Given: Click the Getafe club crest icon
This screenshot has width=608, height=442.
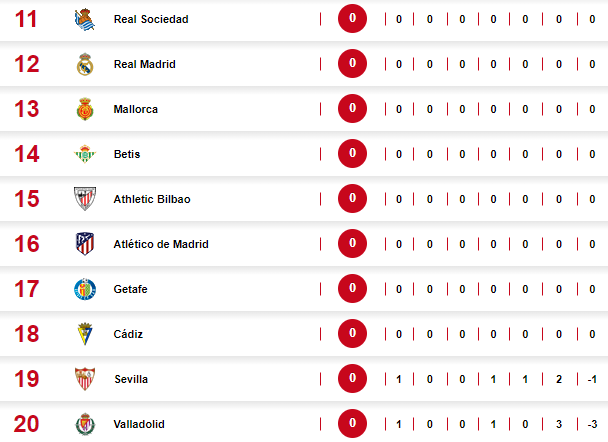Looking at the screenshot, I should (85, 289).
